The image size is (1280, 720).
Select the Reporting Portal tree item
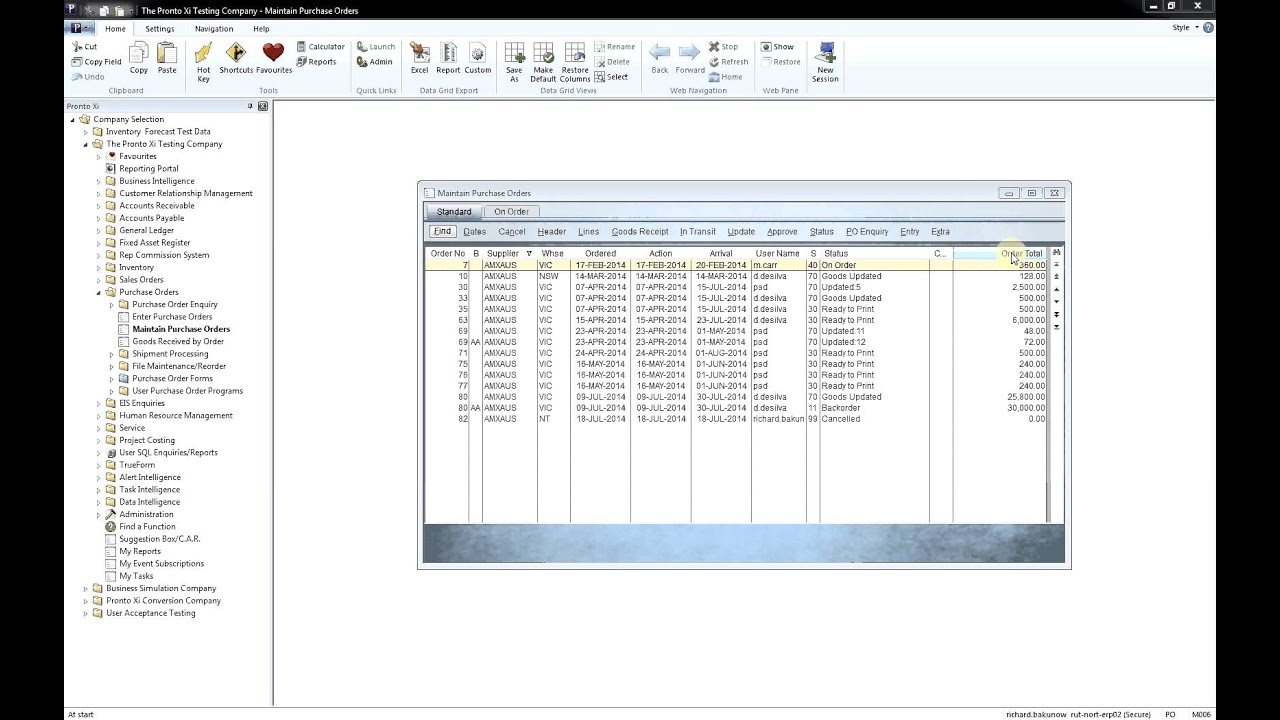click(x=149, y=169)
